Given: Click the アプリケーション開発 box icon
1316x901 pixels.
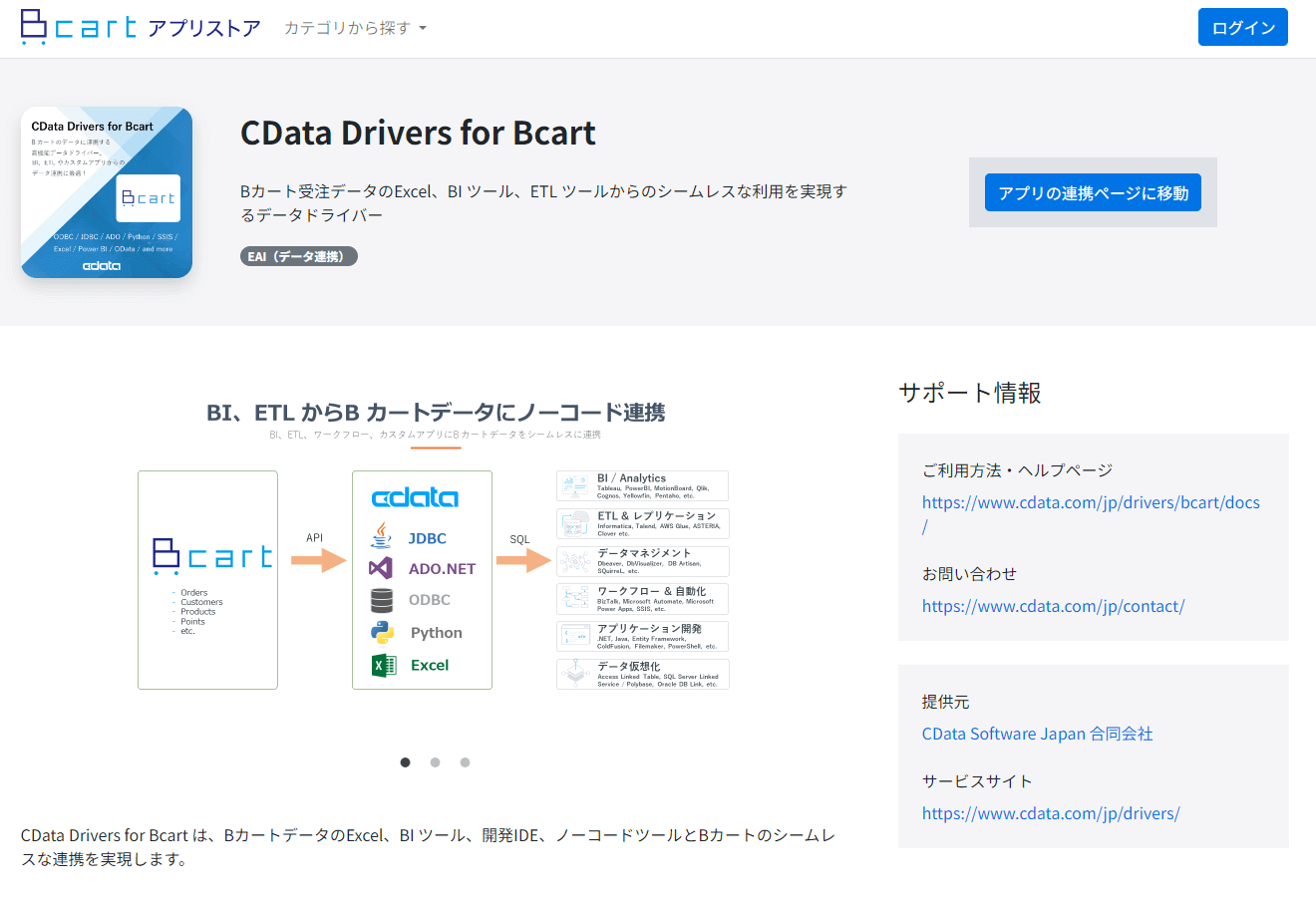Looking at the screenshot, I should point(575,636).
